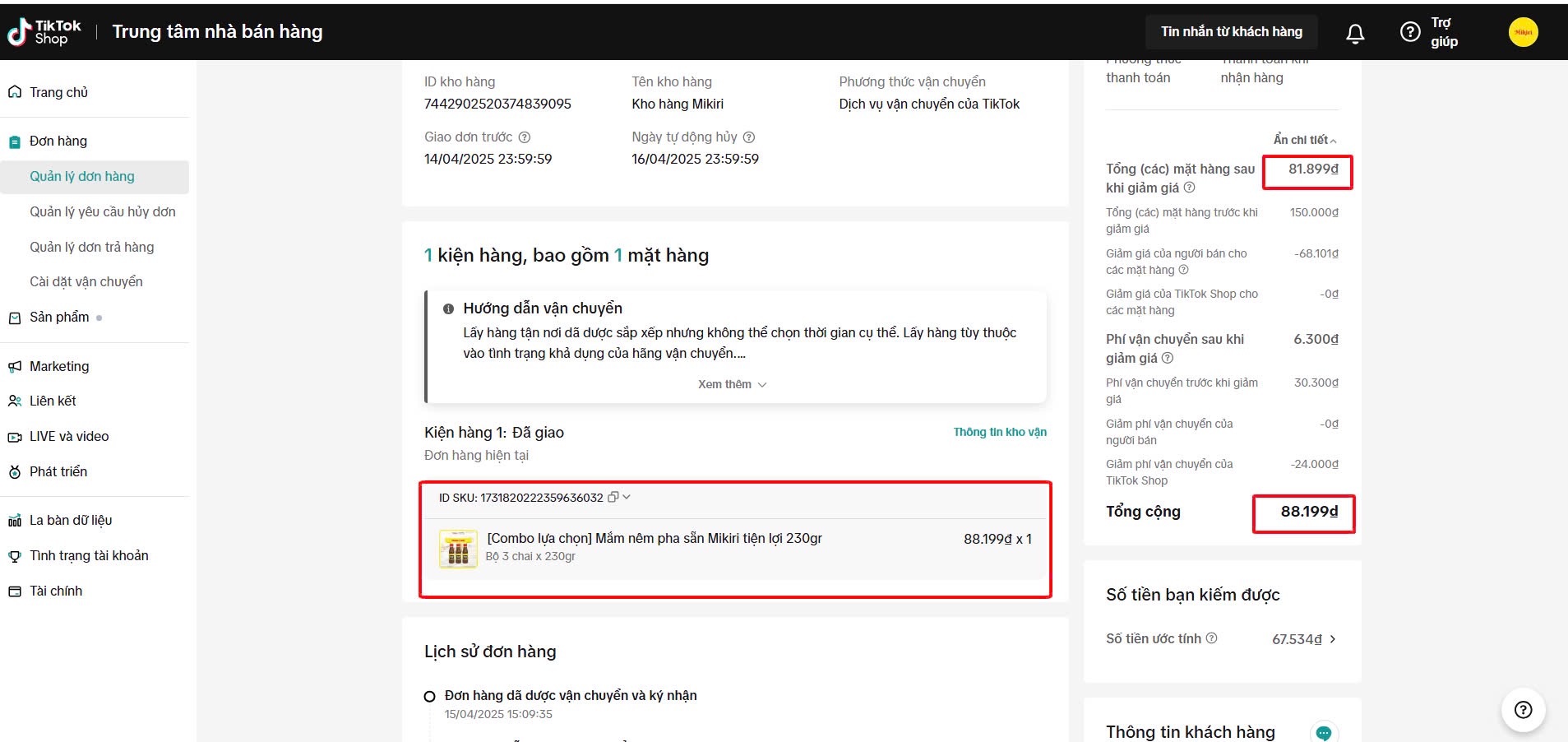
Task: Open the help question mark icon in header
Action: pos(1409,32)
